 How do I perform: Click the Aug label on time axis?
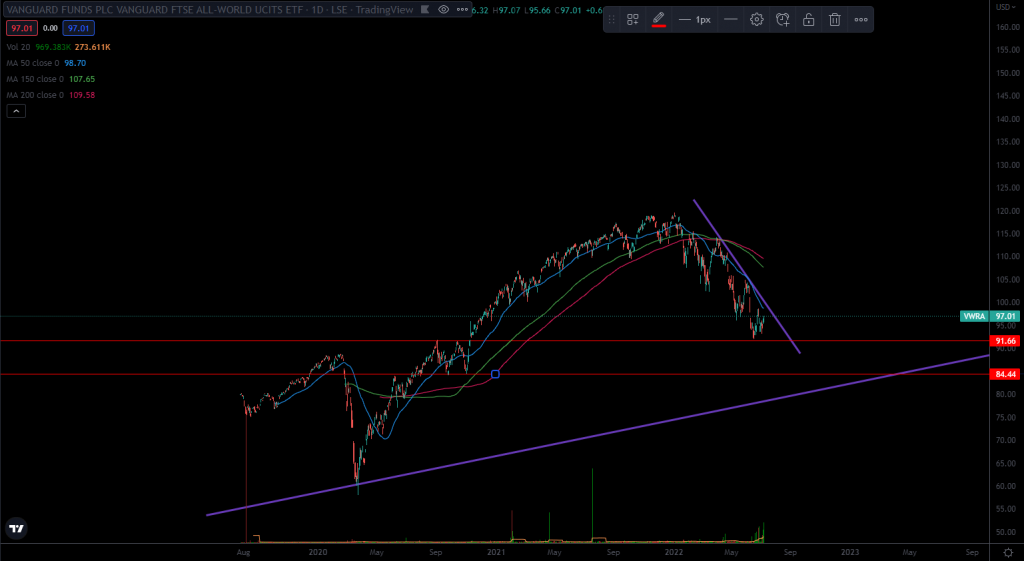(x=244, y=553)
